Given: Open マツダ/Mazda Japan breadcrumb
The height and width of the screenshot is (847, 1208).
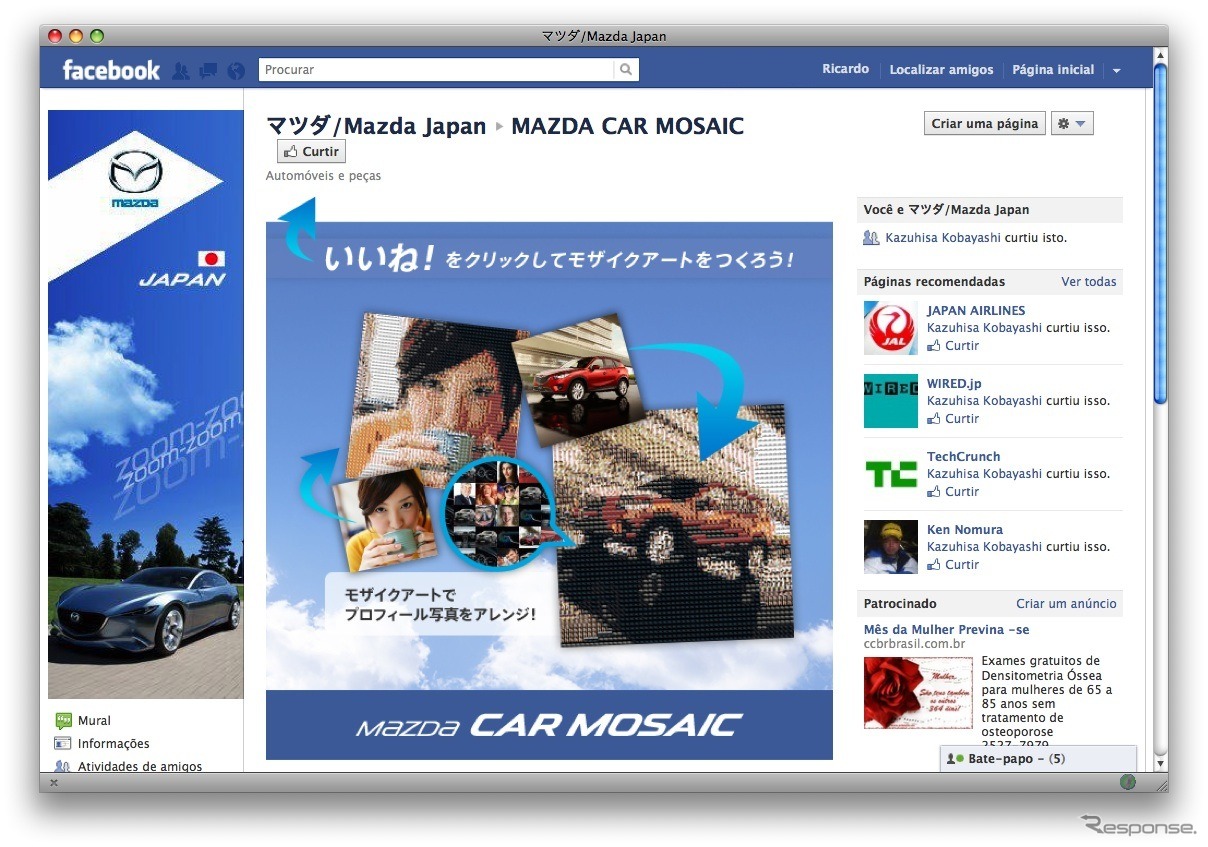Looking at the screenshot, I should [376, 126].
